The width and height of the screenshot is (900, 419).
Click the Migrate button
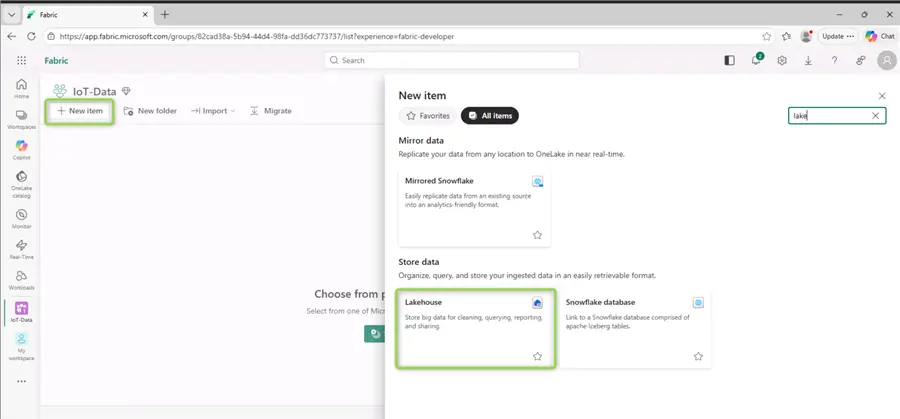point(271,111)
